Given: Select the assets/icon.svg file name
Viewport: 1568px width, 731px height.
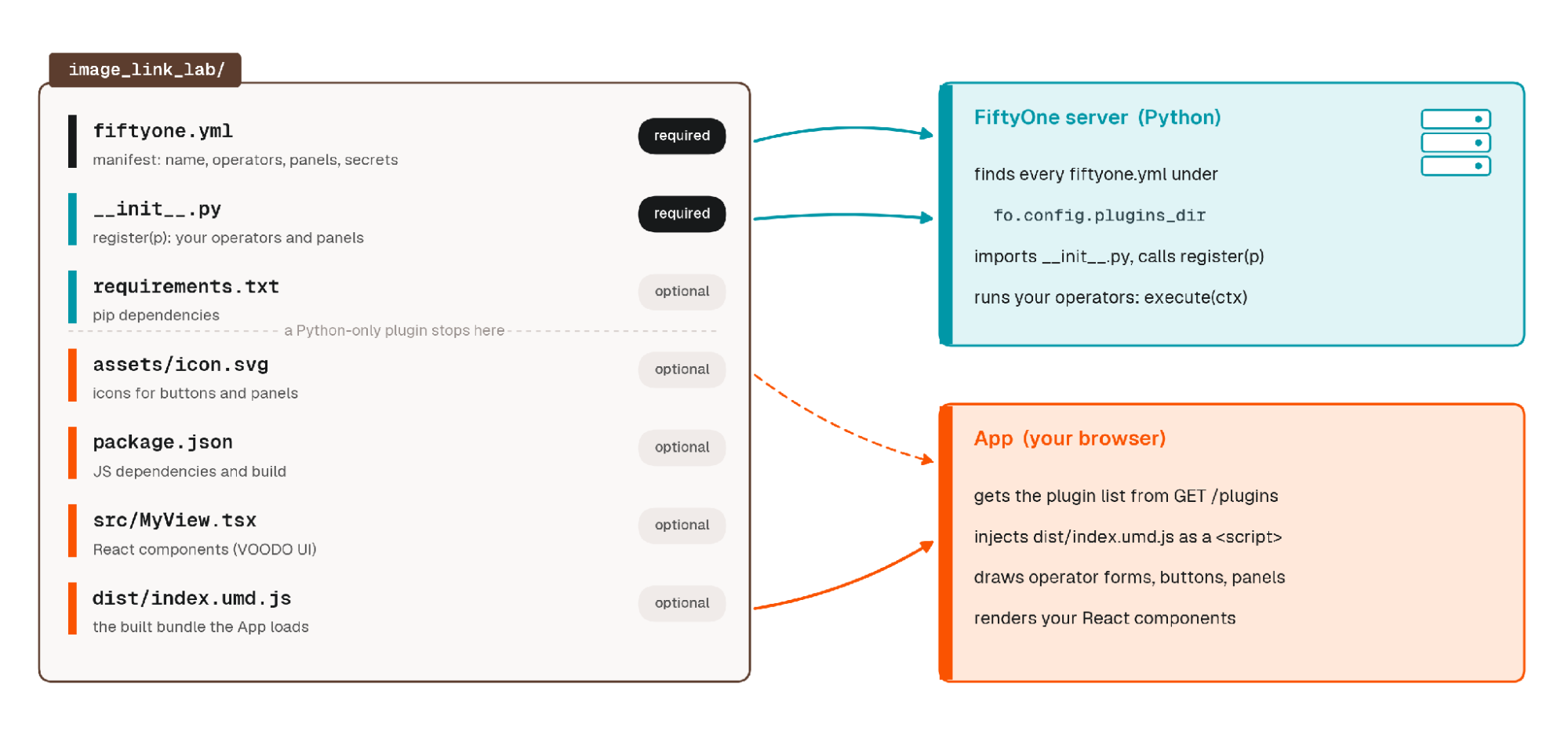Looking at the screenshot, I should pos(180,365).
